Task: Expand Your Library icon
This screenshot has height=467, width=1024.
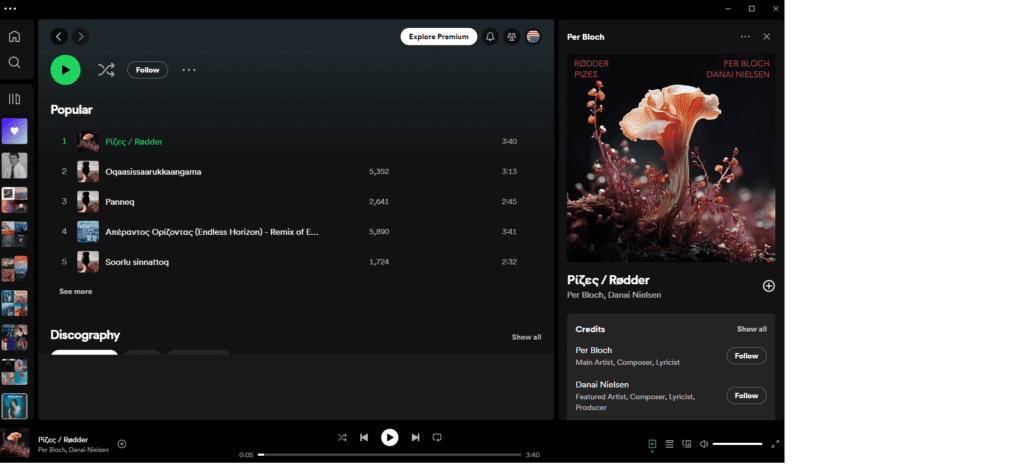Action: coord(14,99)
